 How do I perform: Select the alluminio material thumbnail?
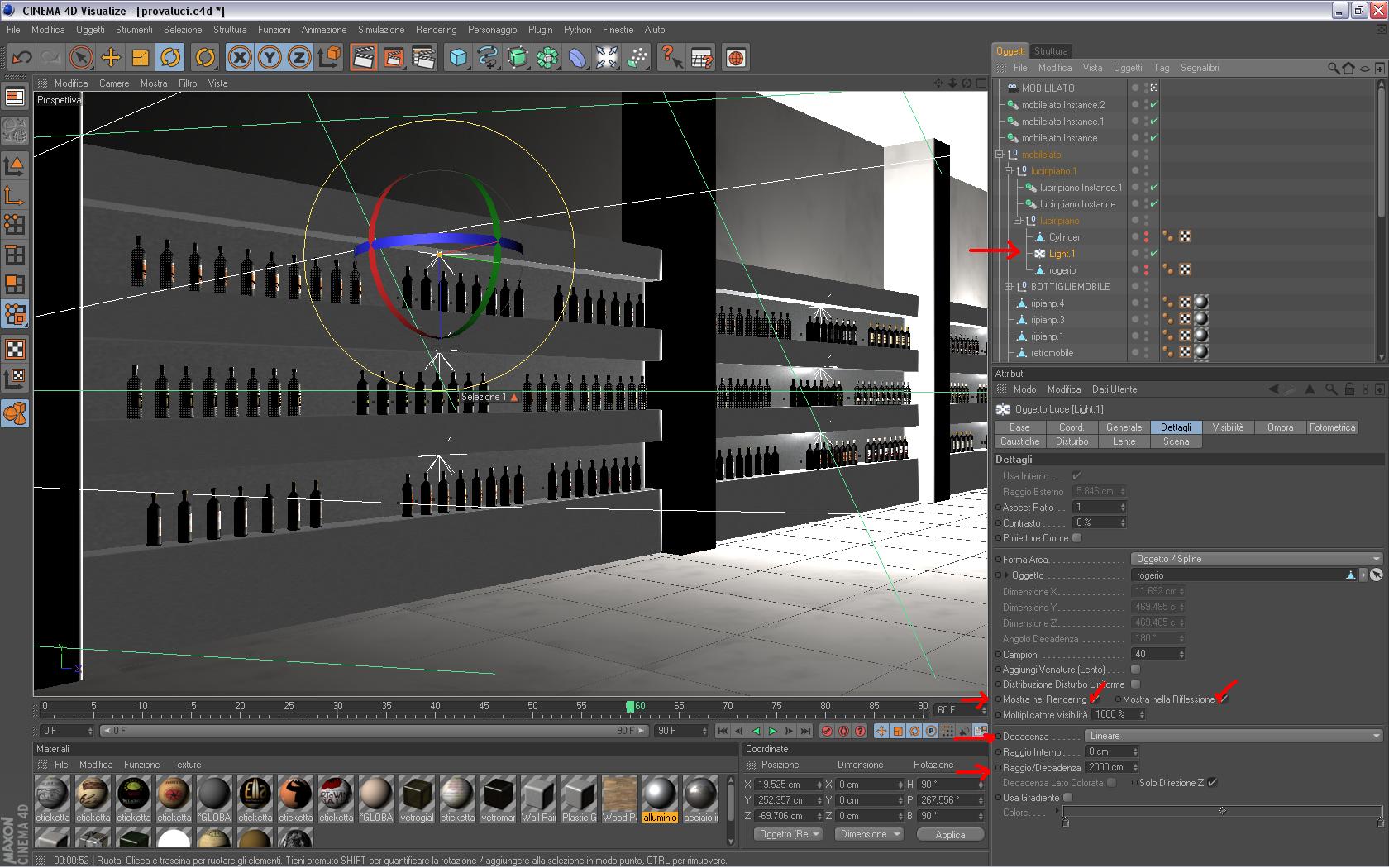pos(659,794)
